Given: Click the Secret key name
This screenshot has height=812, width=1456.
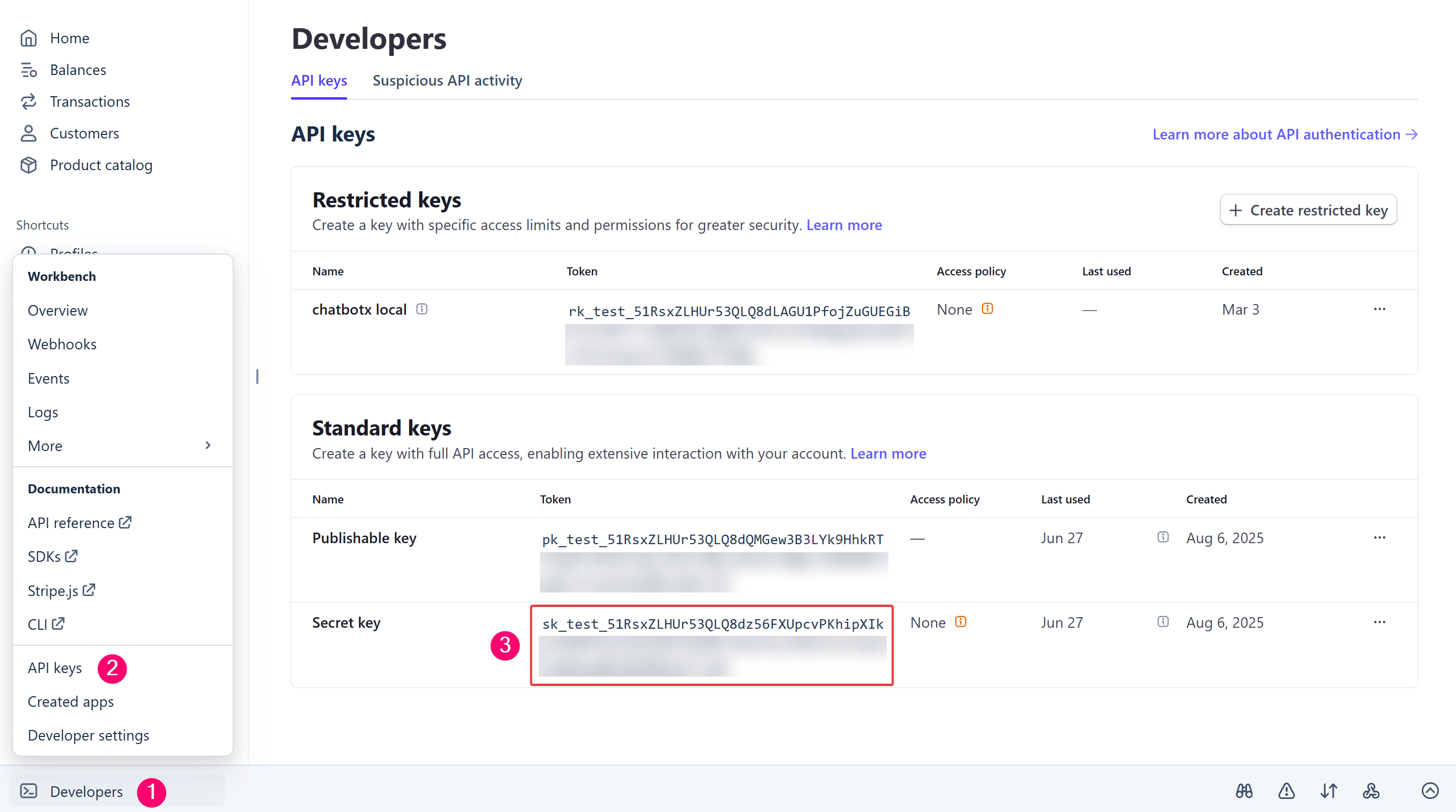Looking at the screenshot, I should tap(346, 623).
